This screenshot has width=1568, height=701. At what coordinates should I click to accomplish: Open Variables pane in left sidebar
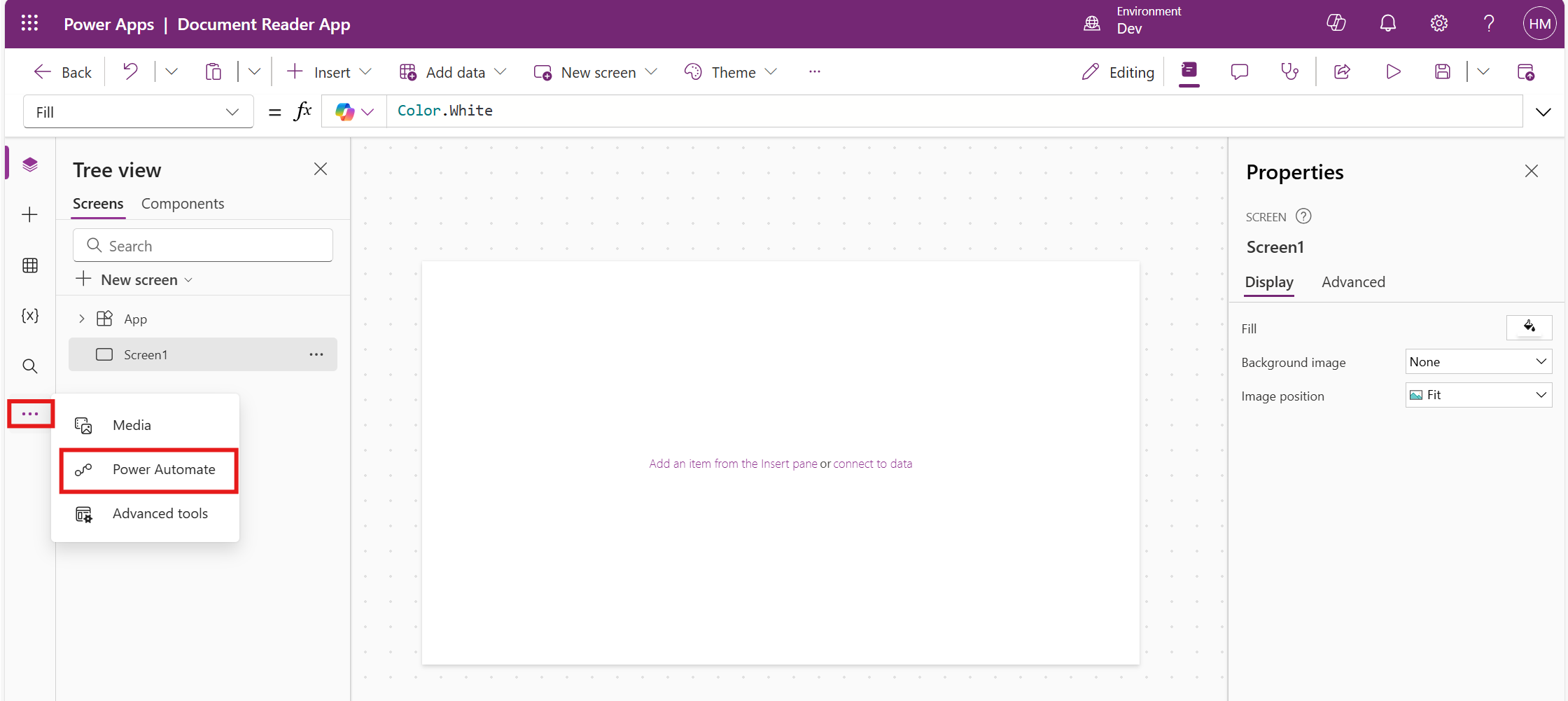[x=30, y=316]
